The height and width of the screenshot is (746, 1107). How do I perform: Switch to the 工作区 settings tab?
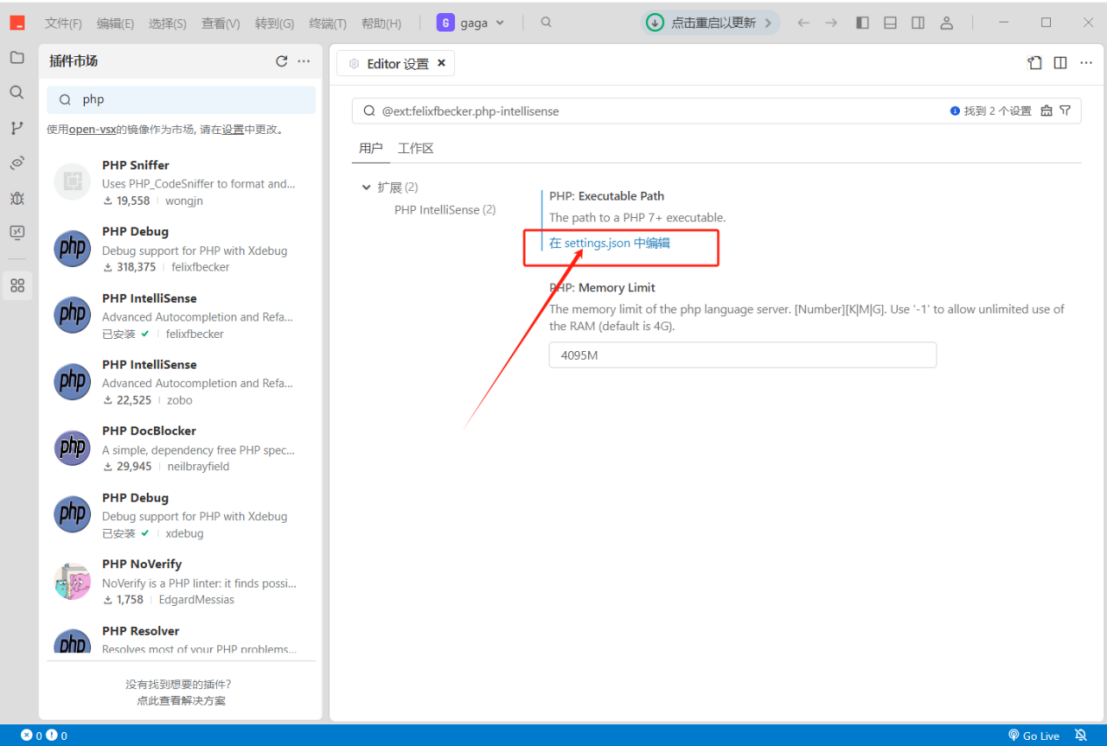pyautogui.click(x=415, y=148)
